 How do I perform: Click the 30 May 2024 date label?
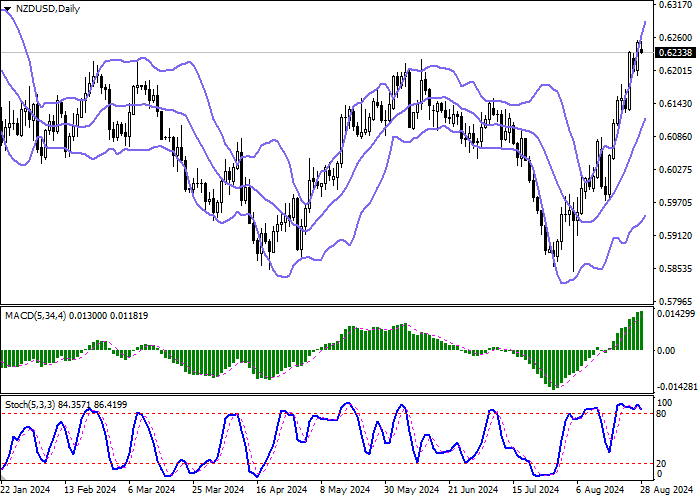click(412, 490)
